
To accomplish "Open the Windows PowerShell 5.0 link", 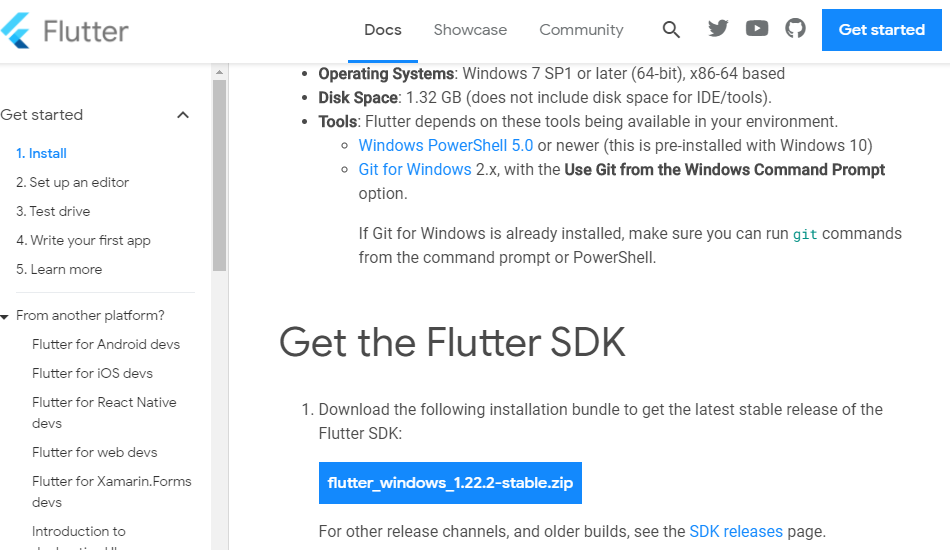I will pos(446,145).
